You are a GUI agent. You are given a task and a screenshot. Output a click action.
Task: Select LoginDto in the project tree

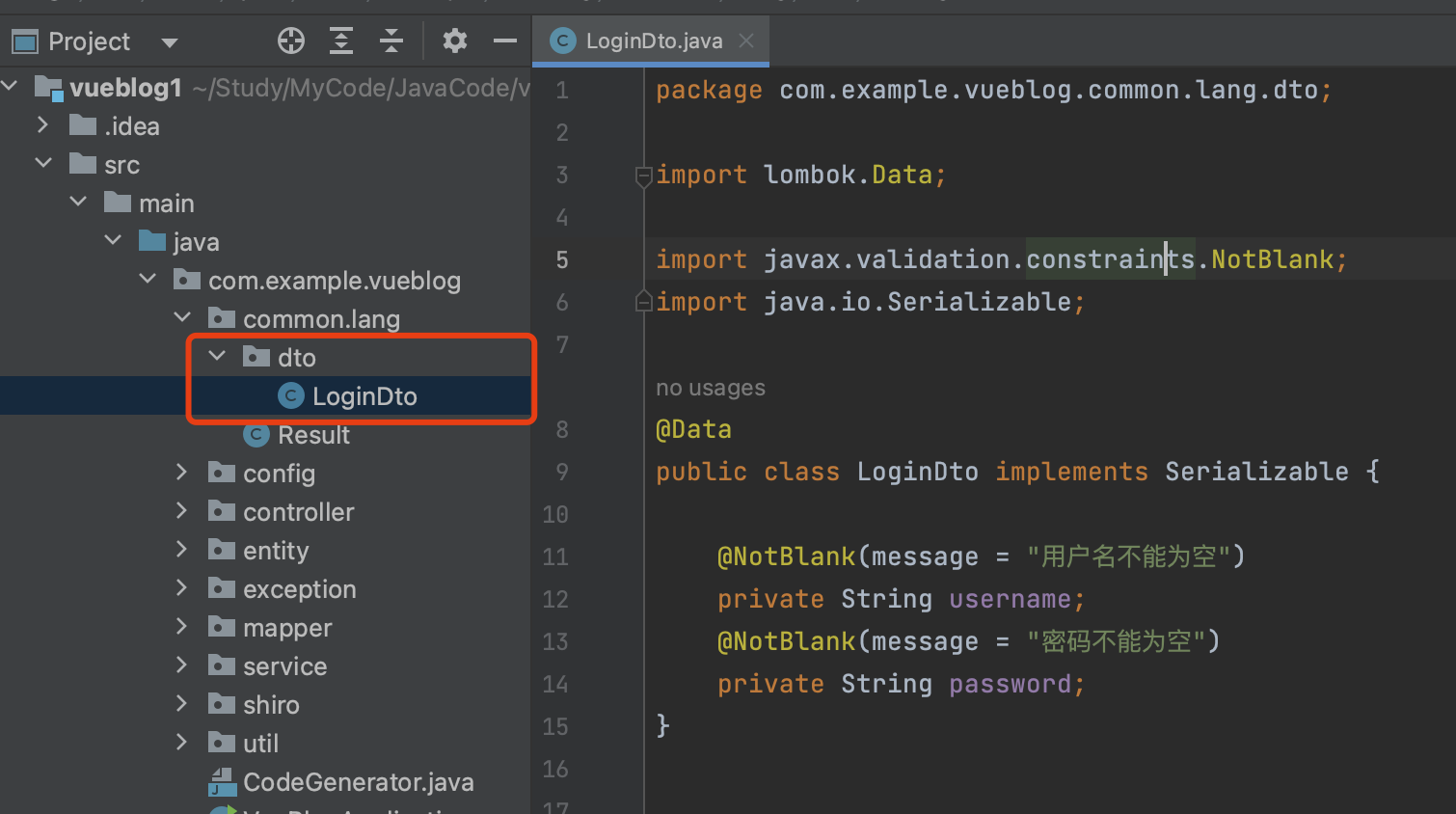coord(364,396)
